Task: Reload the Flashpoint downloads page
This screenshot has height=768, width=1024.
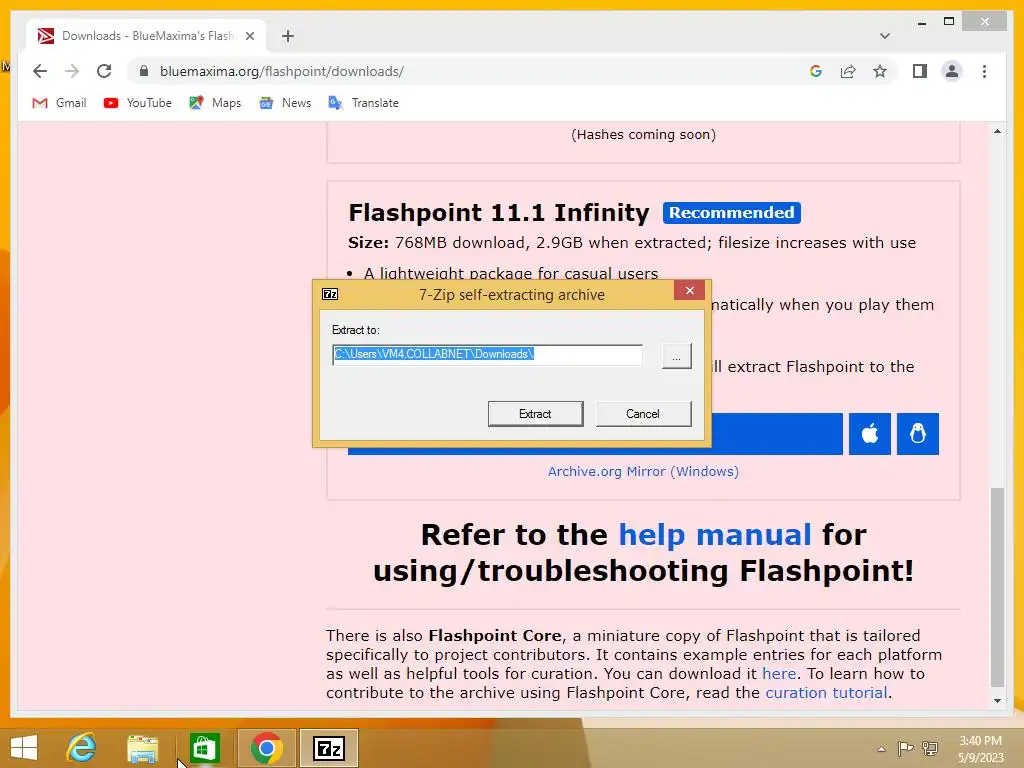Action: pos(104,71)
